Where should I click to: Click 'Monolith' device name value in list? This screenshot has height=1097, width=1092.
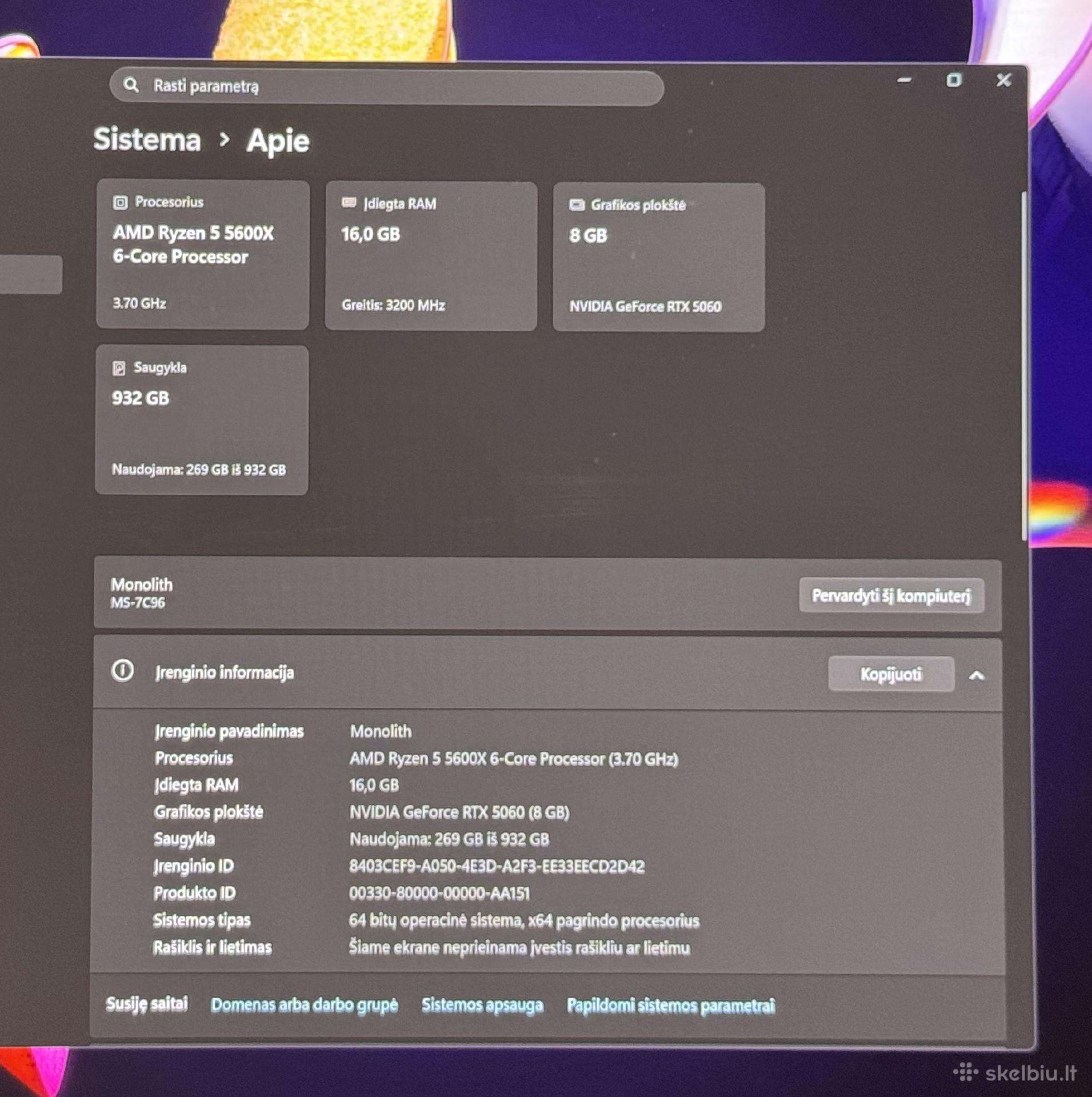pyautogui.click(x=381, y=731)
